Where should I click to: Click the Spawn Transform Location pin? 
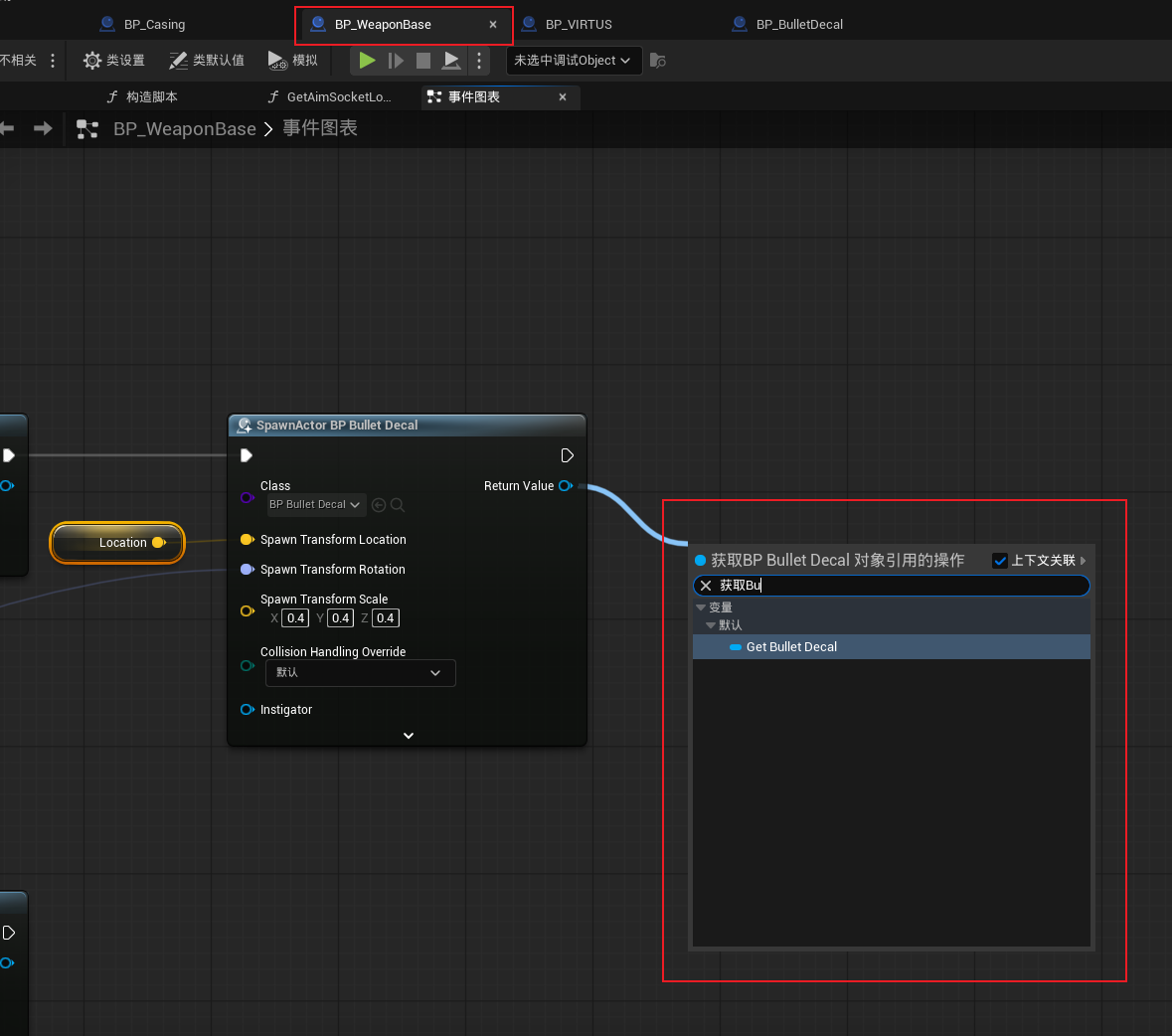[x=247, y=540]
